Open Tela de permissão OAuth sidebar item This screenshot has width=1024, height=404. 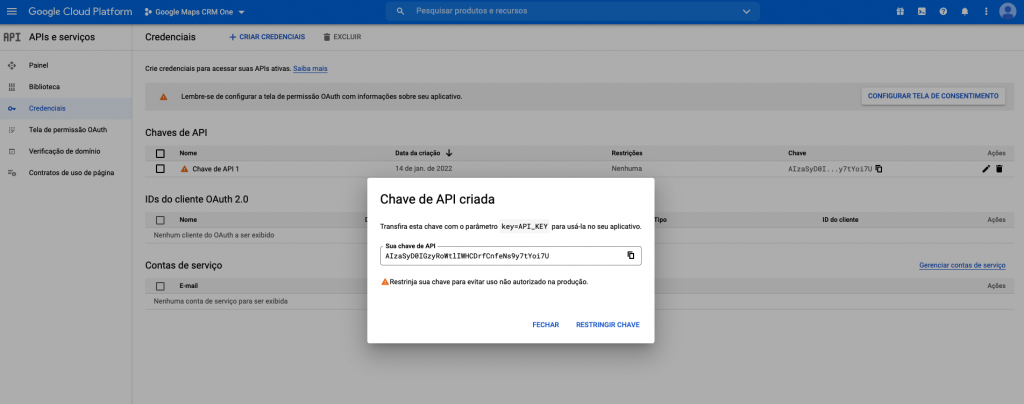pos(68,130)
